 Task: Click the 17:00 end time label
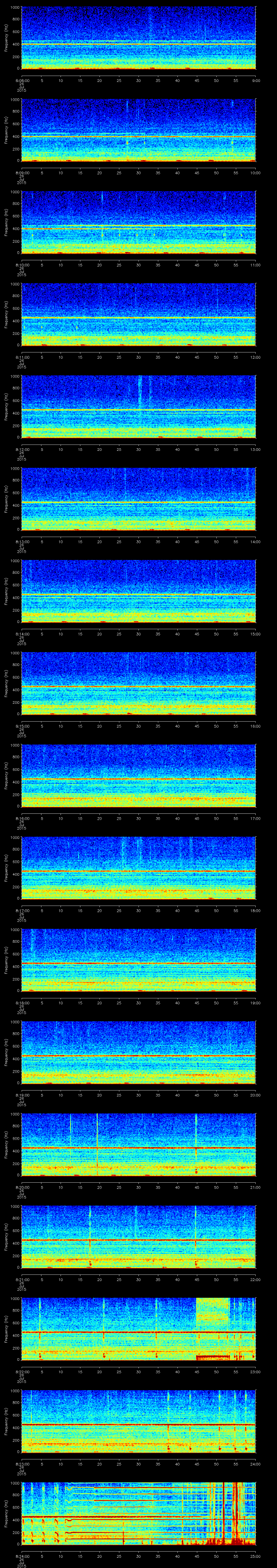coord(256,818)
